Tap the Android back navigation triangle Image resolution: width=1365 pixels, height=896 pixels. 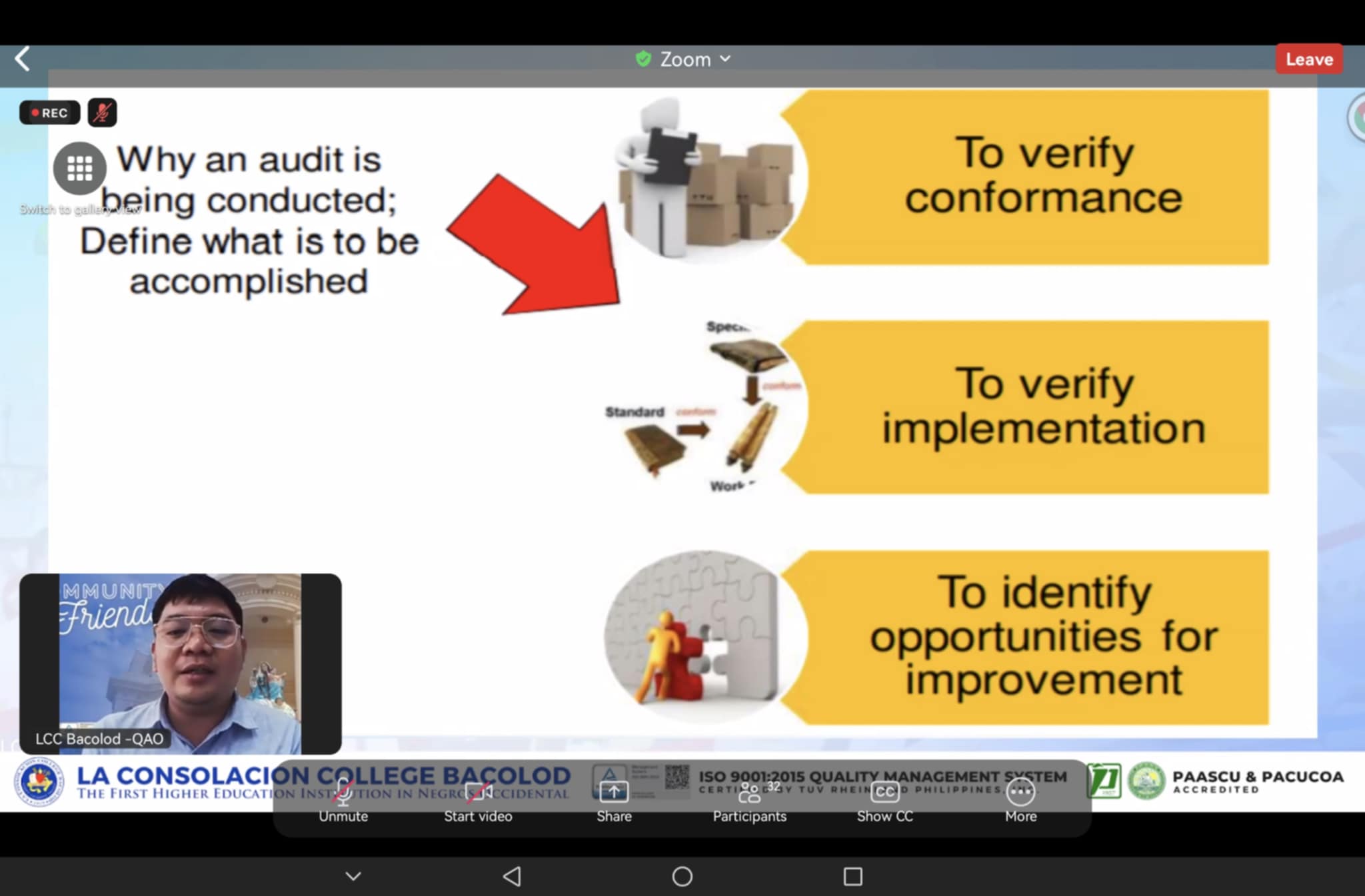(x=512, y=876)
